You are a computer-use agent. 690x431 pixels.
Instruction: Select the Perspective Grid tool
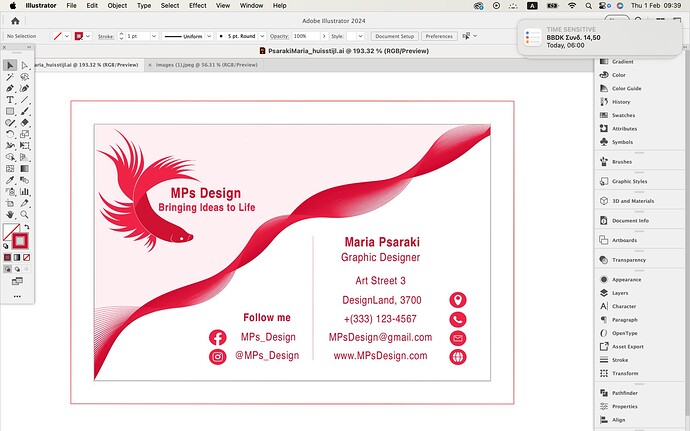click(x=25, y=157)
